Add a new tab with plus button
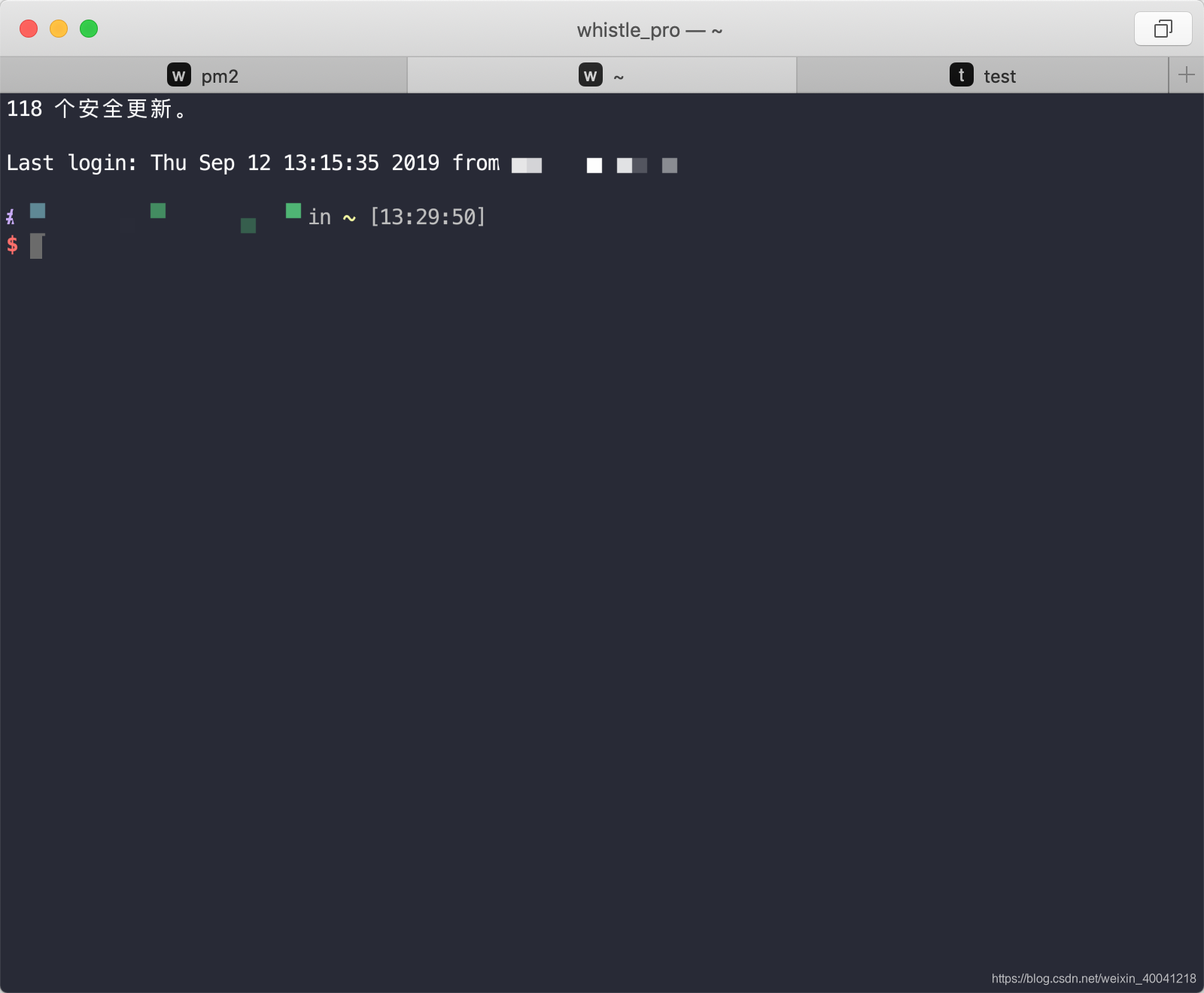The width and height of the screenshot is (1204, 993). click(1186, 75)
